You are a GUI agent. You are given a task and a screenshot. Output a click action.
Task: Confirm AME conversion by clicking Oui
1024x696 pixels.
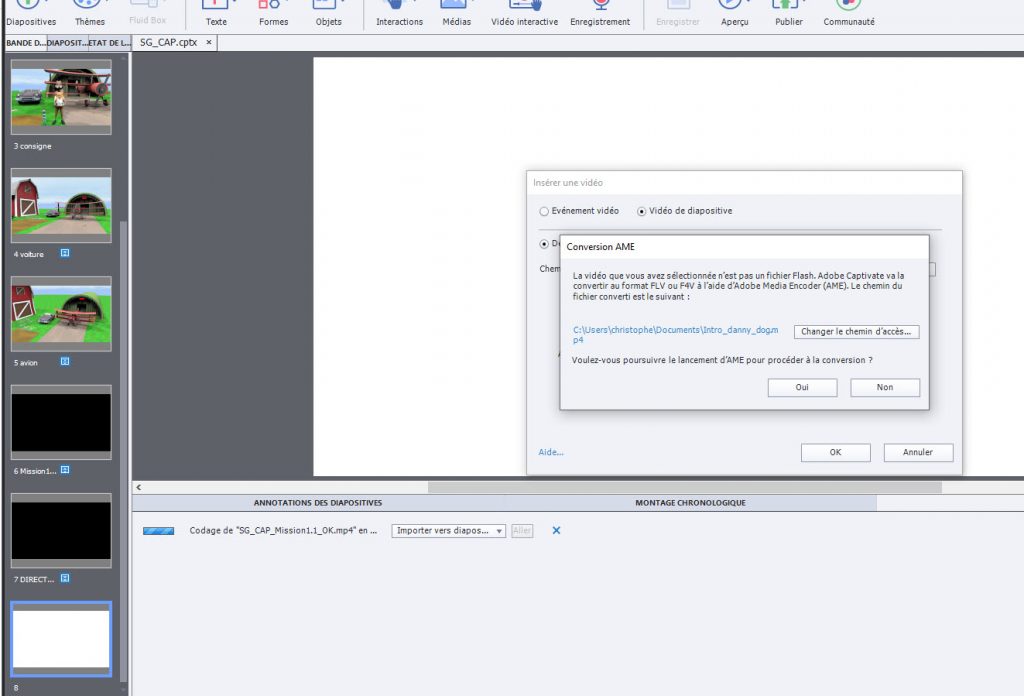coord(802,387)
